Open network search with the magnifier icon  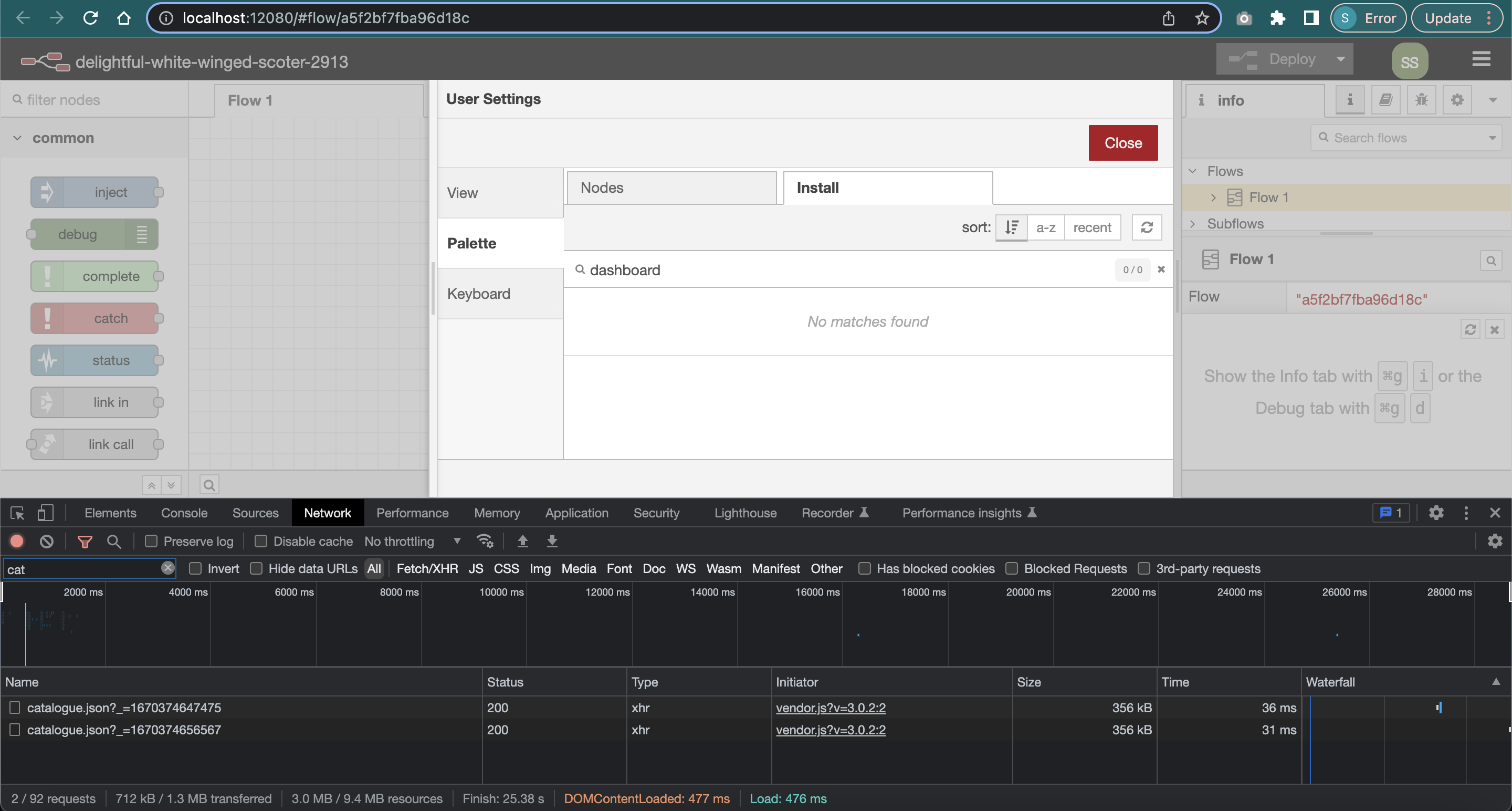pos(114,541)
